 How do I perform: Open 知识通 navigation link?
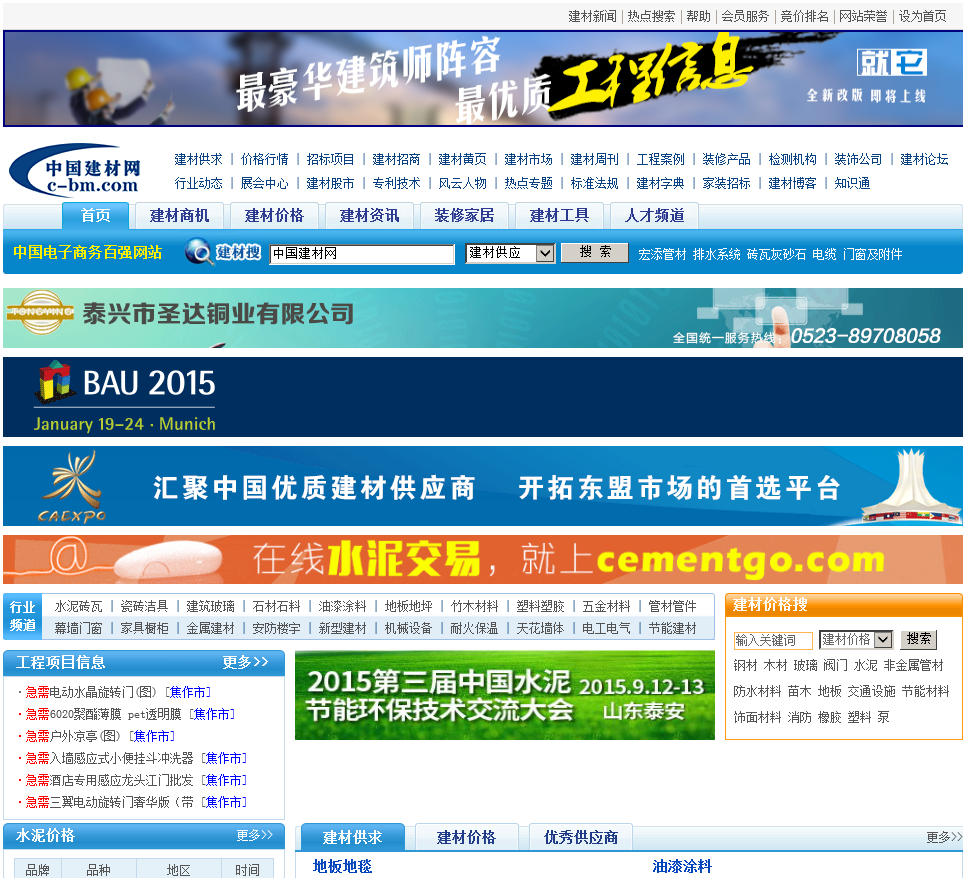click(852, 183)
